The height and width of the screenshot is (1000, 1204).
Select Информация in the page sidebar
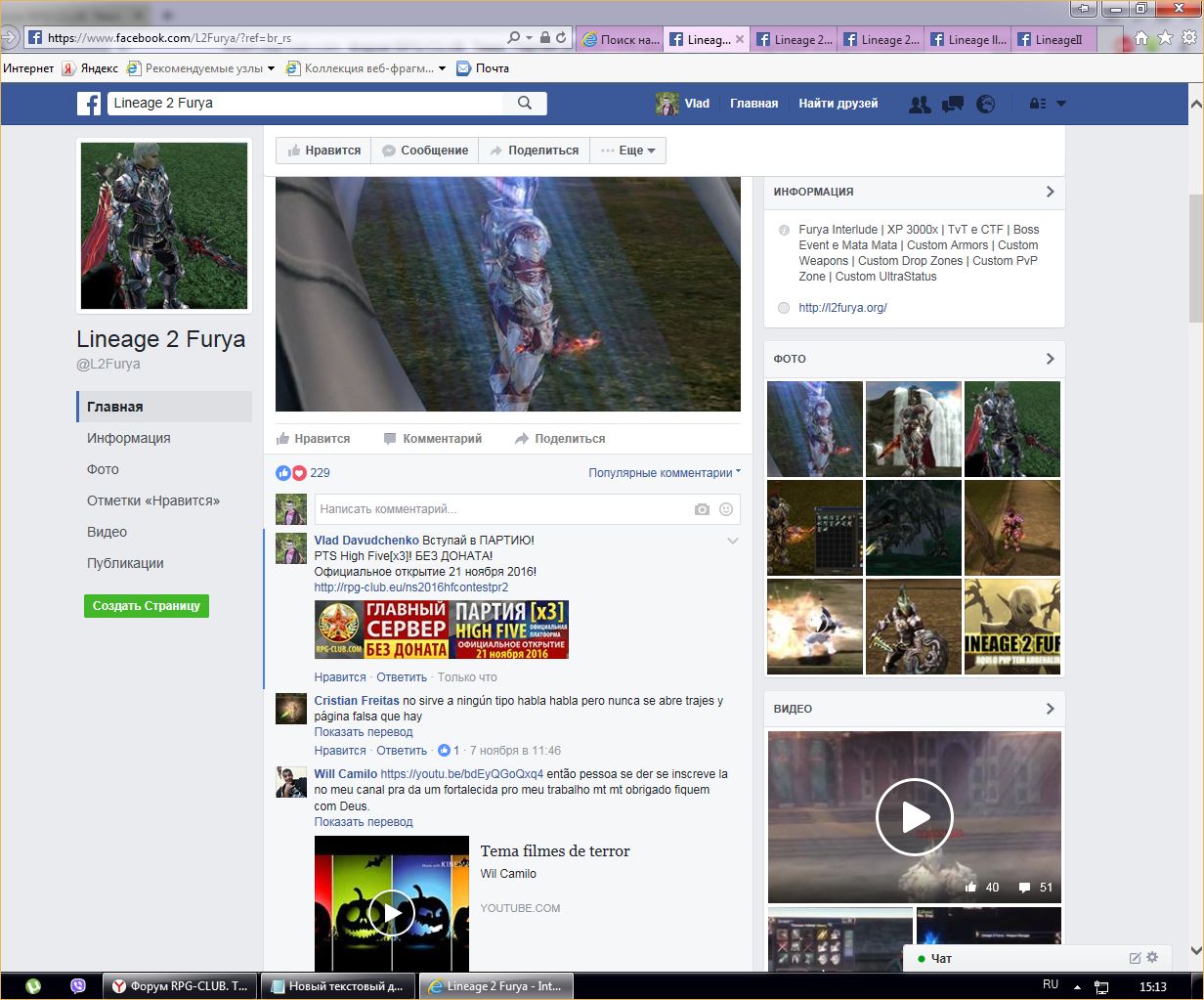[x=129, y=438]
